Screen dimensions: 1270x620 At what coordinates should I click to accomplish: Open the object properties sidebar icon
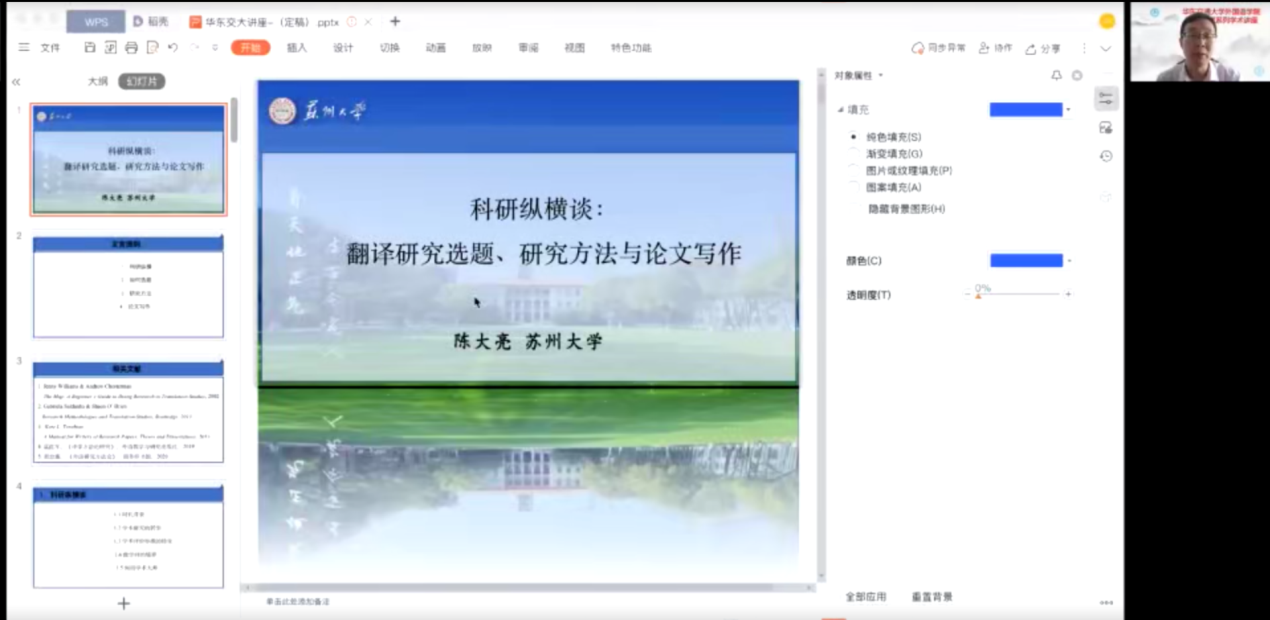(x=1105, y=98)
